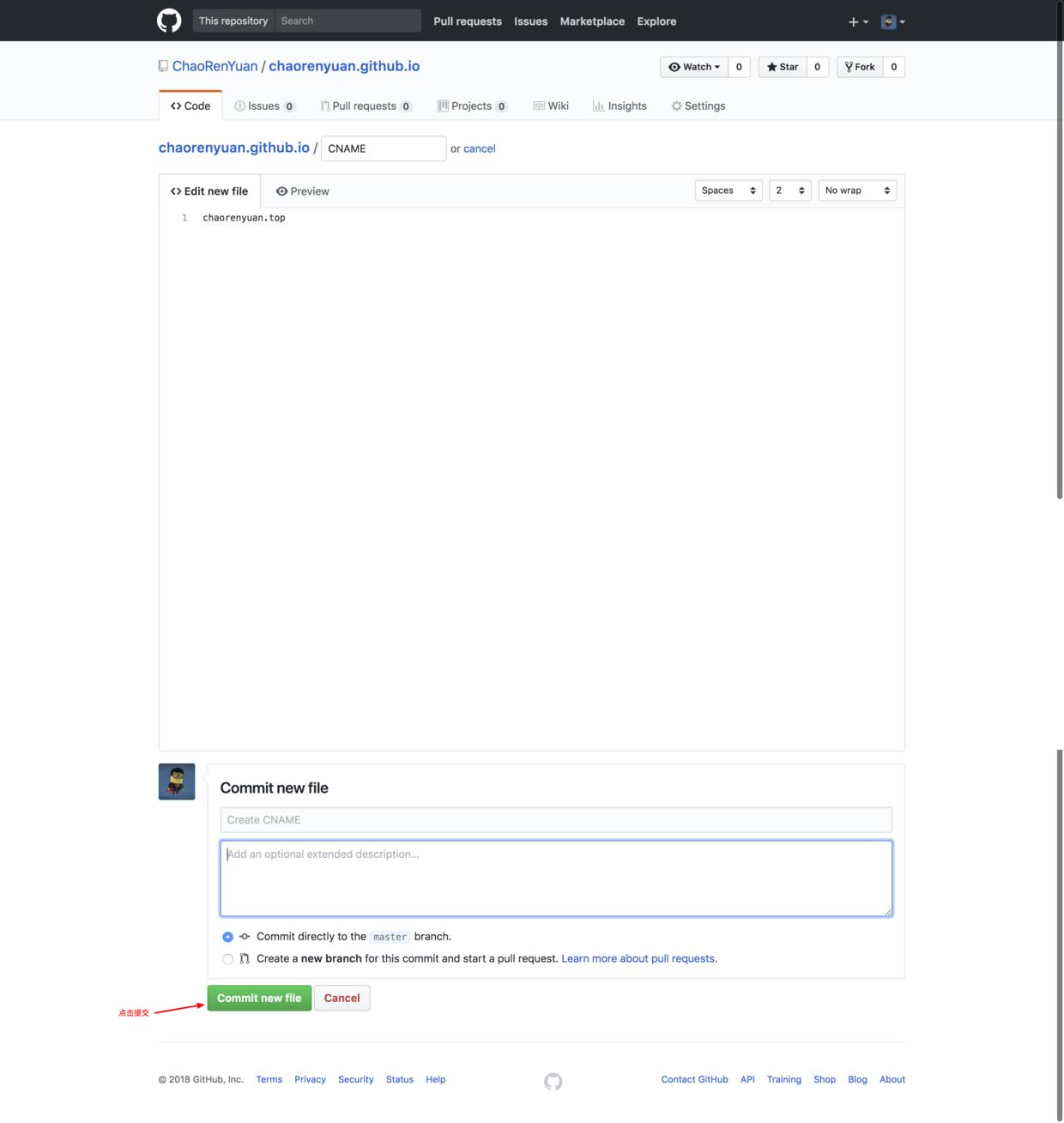Click the graph icon next to Insights

[599, 106]
